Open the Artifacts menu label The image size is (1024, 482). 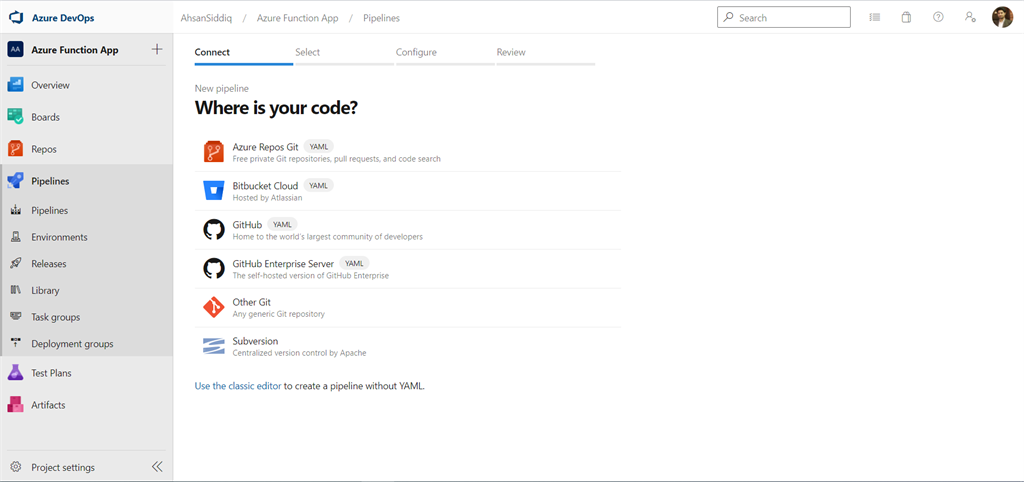tap(48, 405)
